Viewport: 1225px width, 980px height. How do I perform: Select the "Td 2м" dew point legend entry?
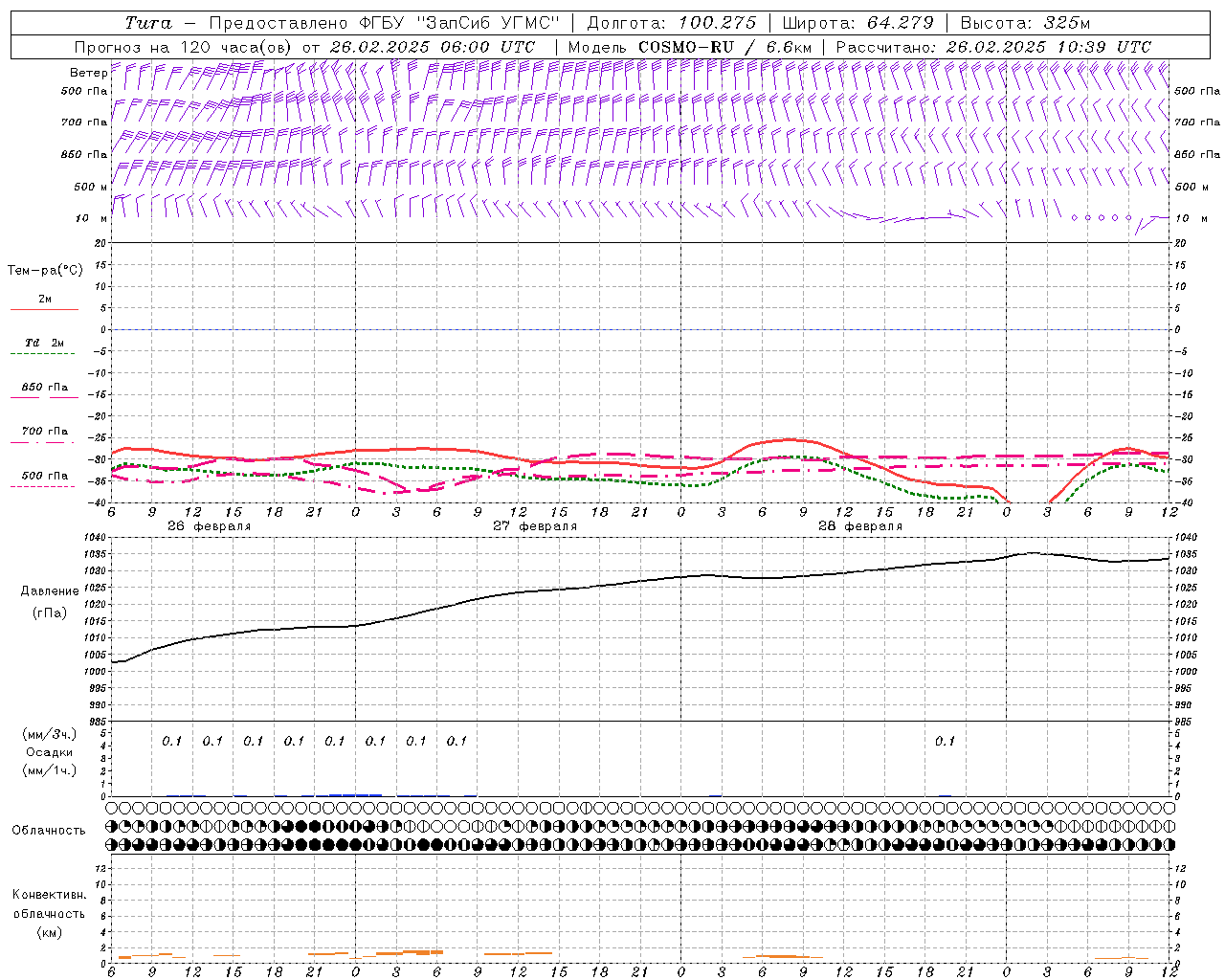tap(45, 343)
